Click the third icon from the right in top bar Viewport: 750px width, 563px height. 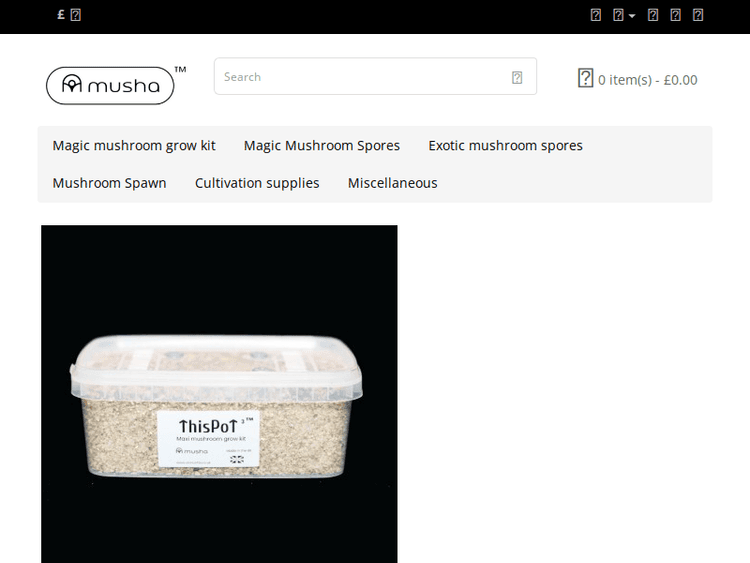coord(653,15)
